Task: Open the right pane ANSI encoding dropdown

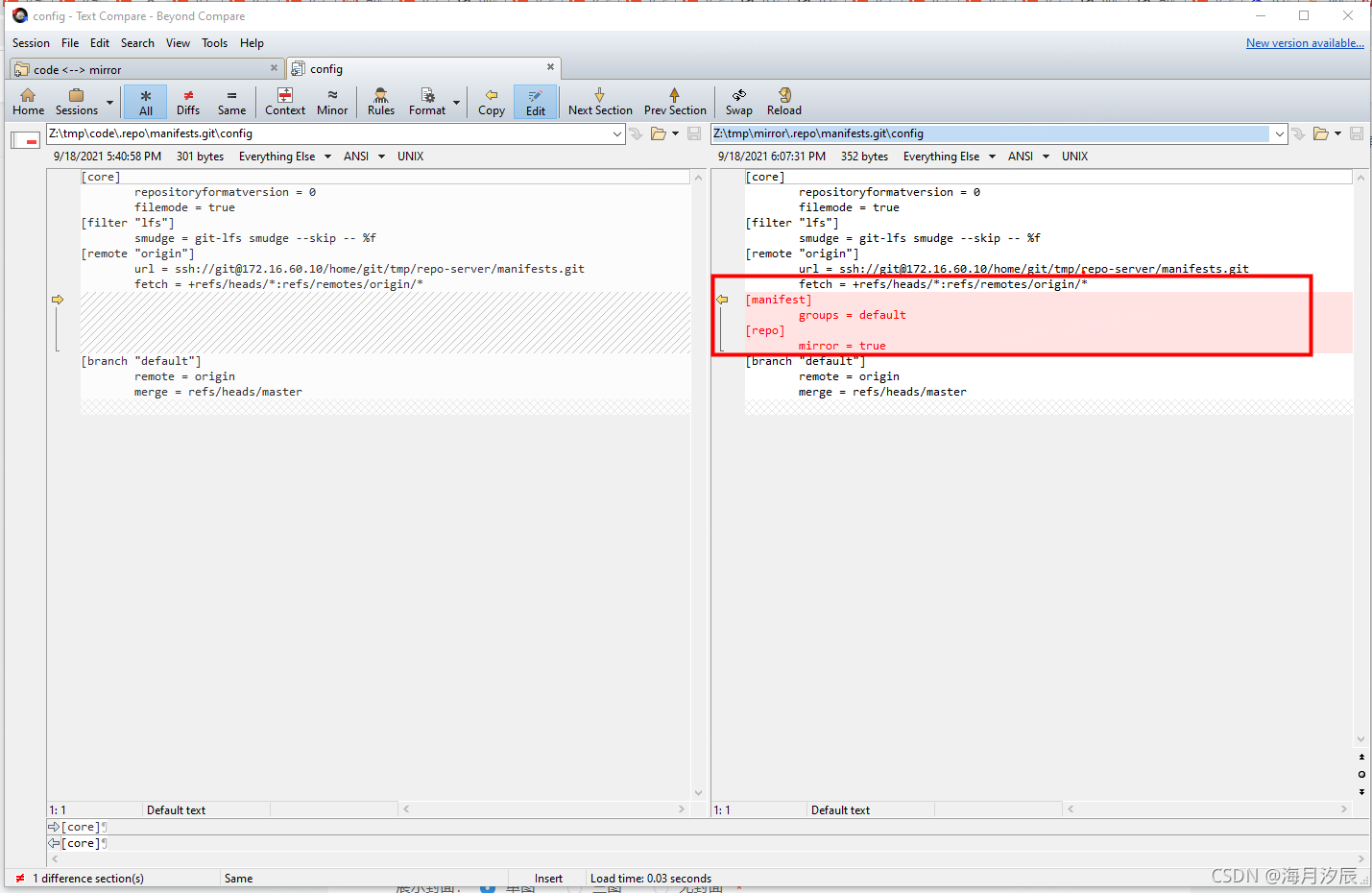Action: point(1028,156)
